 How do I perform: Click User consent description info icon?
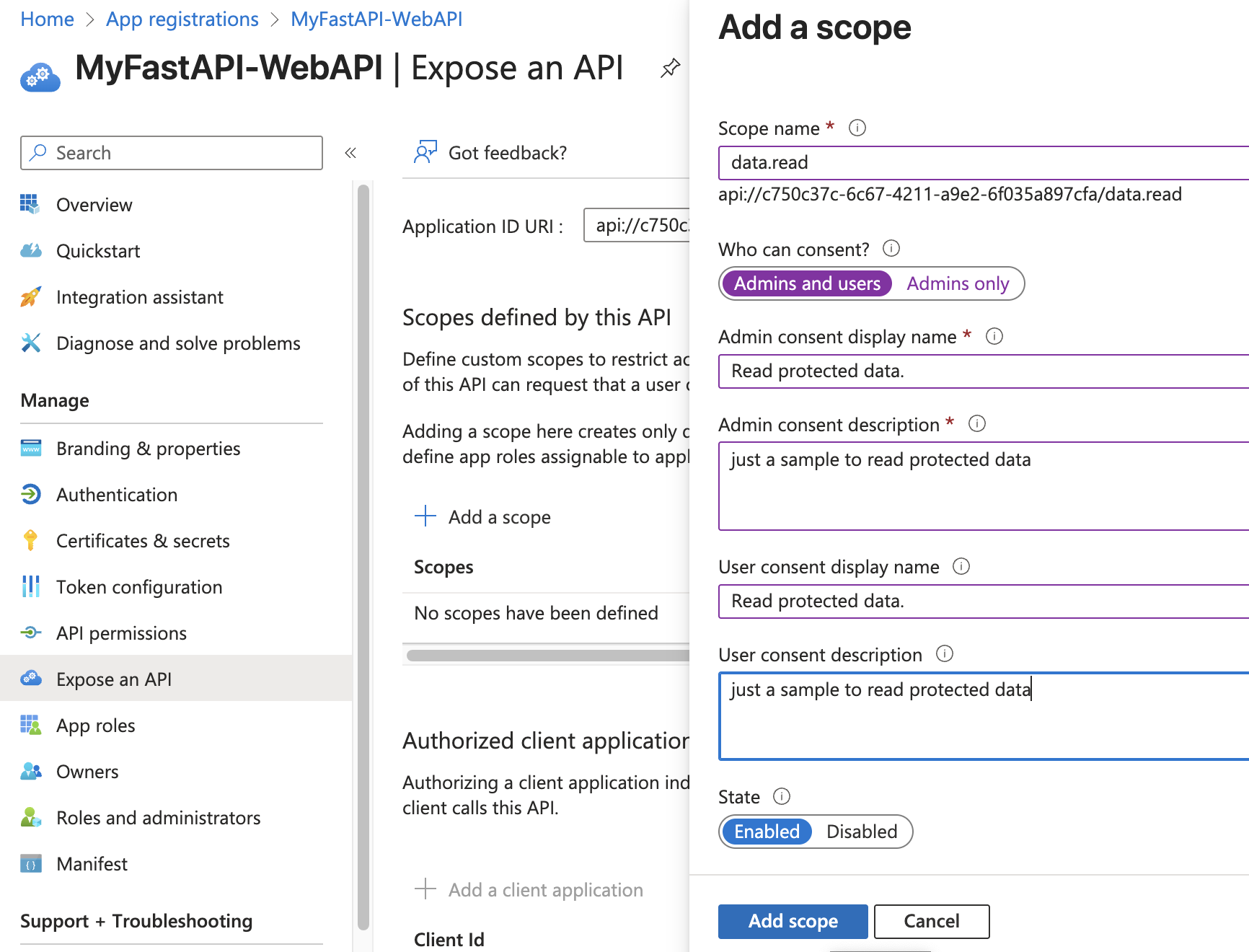pyautogui.click(x=944, y=653)
